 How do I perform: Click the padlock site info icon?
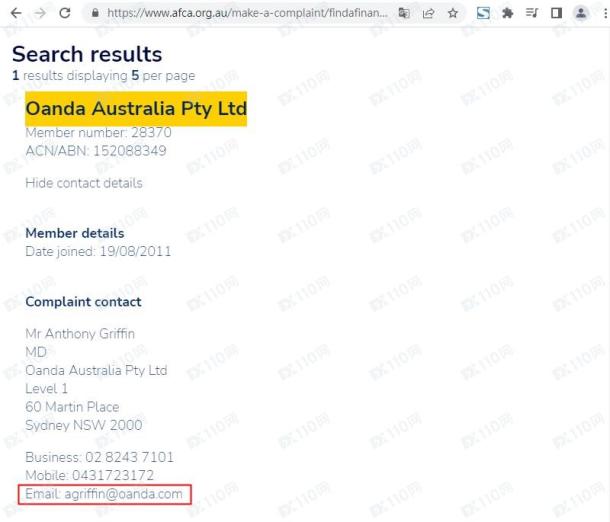pos(96,14)
